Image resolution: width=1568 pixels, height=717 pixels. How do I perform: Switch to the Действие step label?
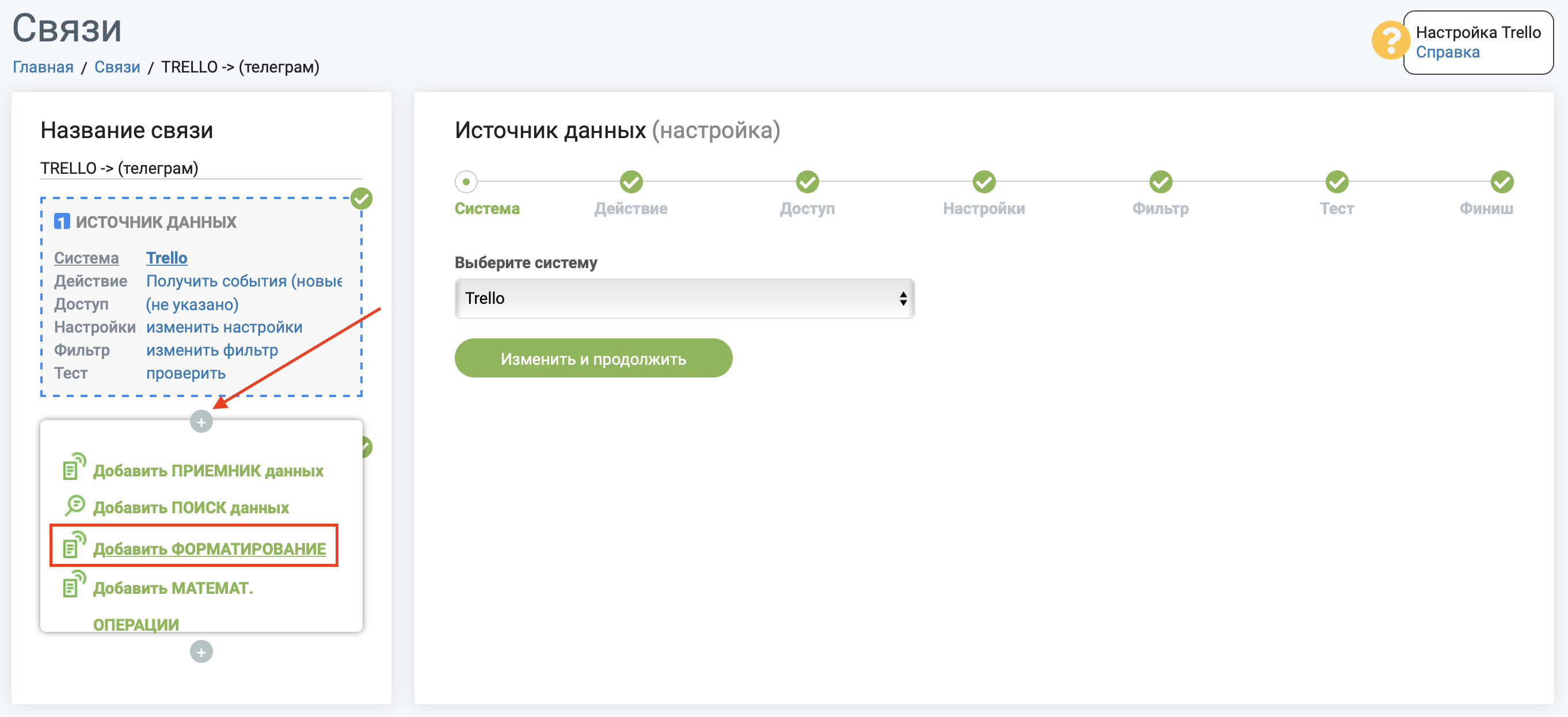tap(631, 209)
